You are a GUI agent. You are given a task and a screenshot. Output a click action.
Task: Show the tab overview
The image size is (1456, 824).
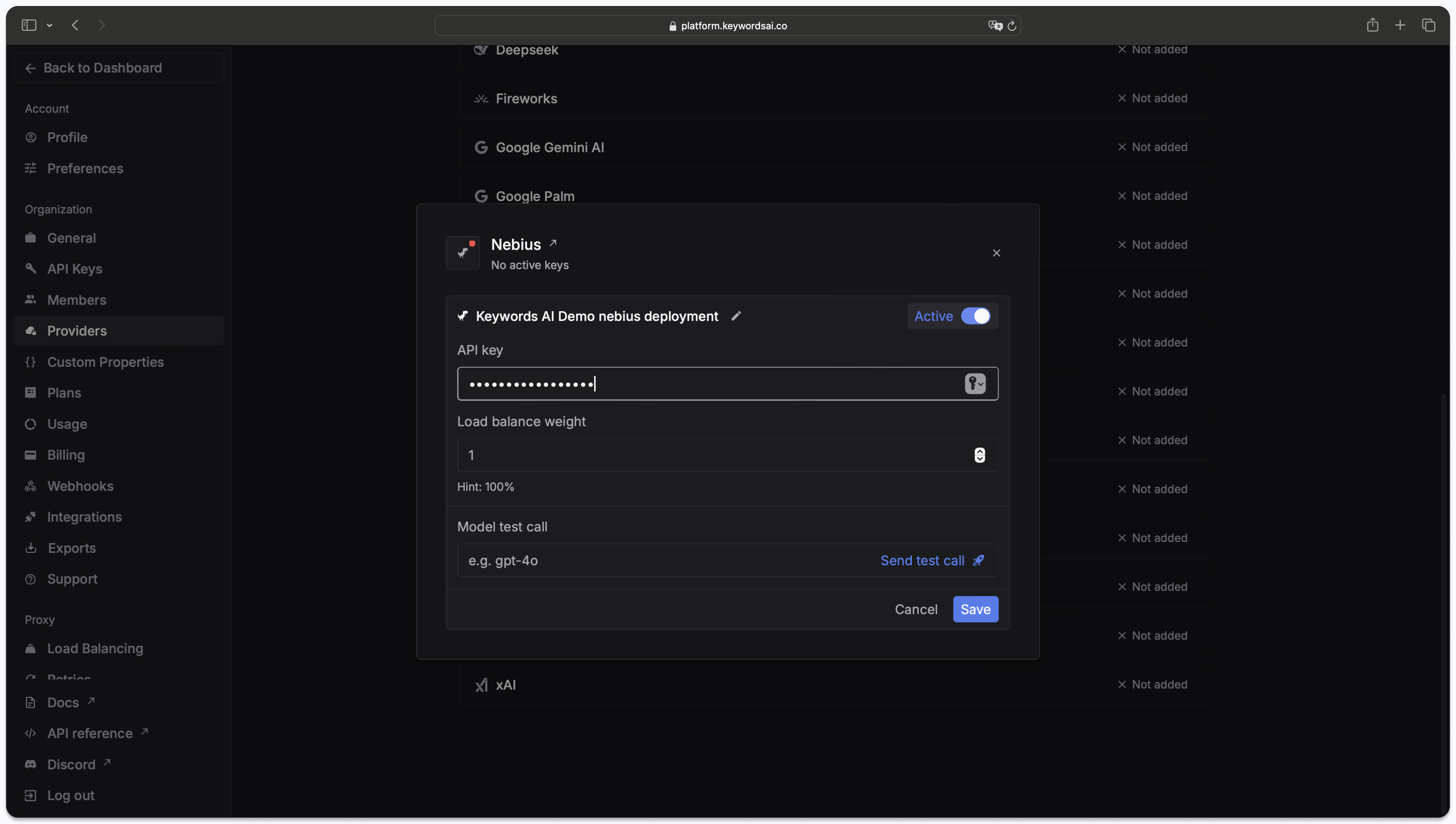1428,25
